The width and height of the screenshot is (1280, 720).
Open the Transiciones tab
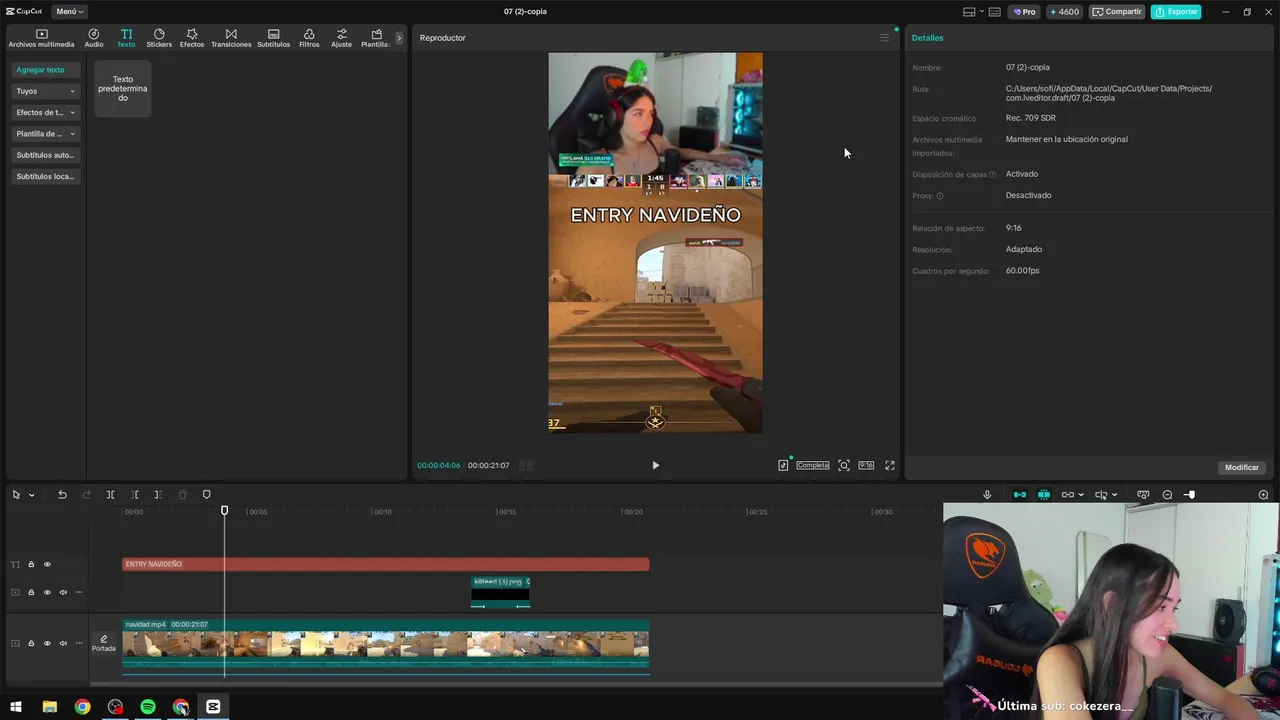(x=231, y=38)
